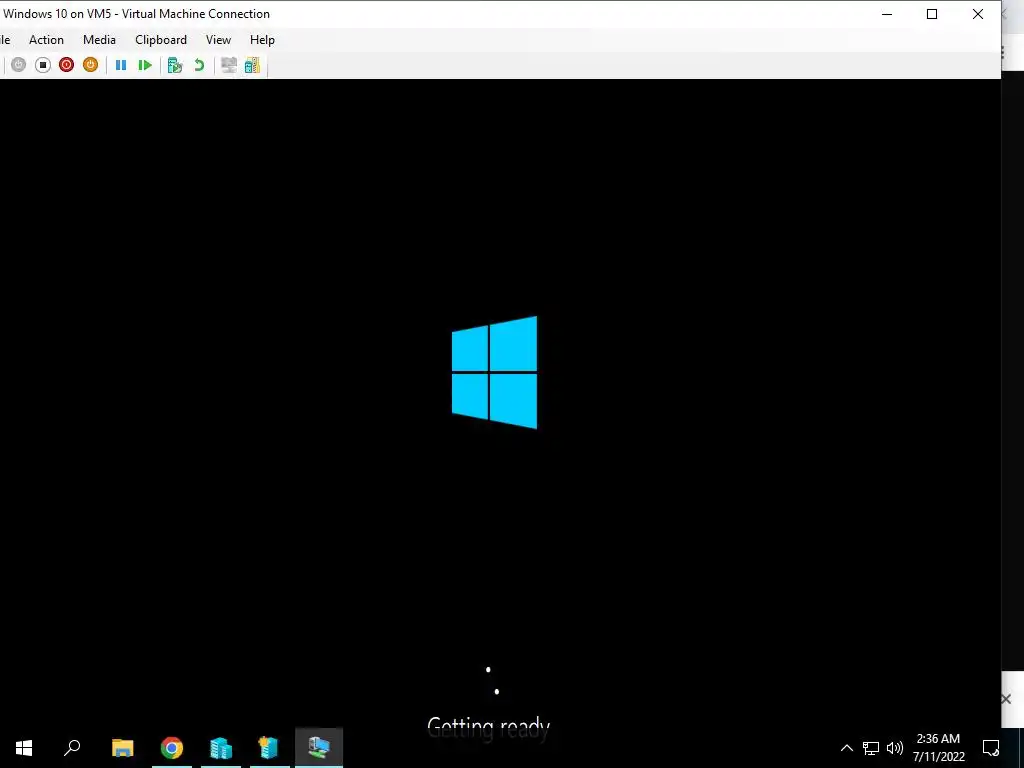This screenshot has width=1024, height=768.
Task: Select the Virtual Machine Connection taskbar button
Action: (319, 747)
